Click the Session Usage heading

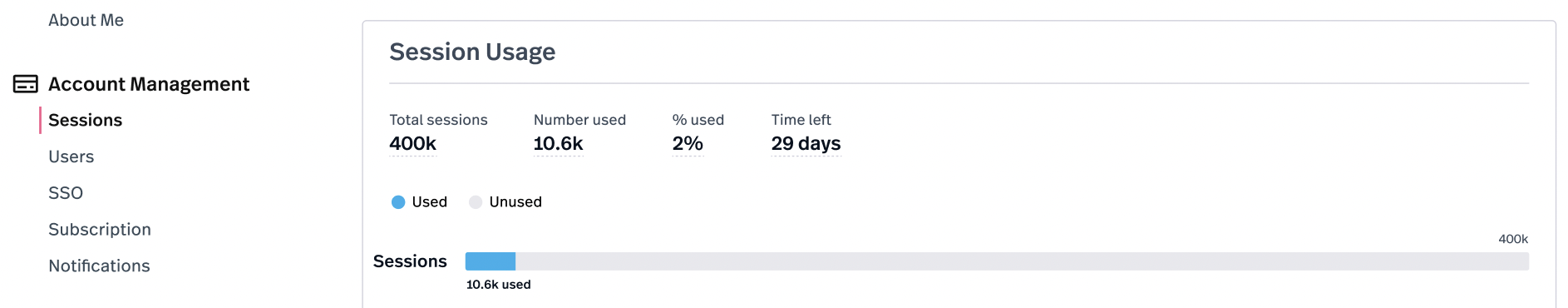(x=472, y=52)
